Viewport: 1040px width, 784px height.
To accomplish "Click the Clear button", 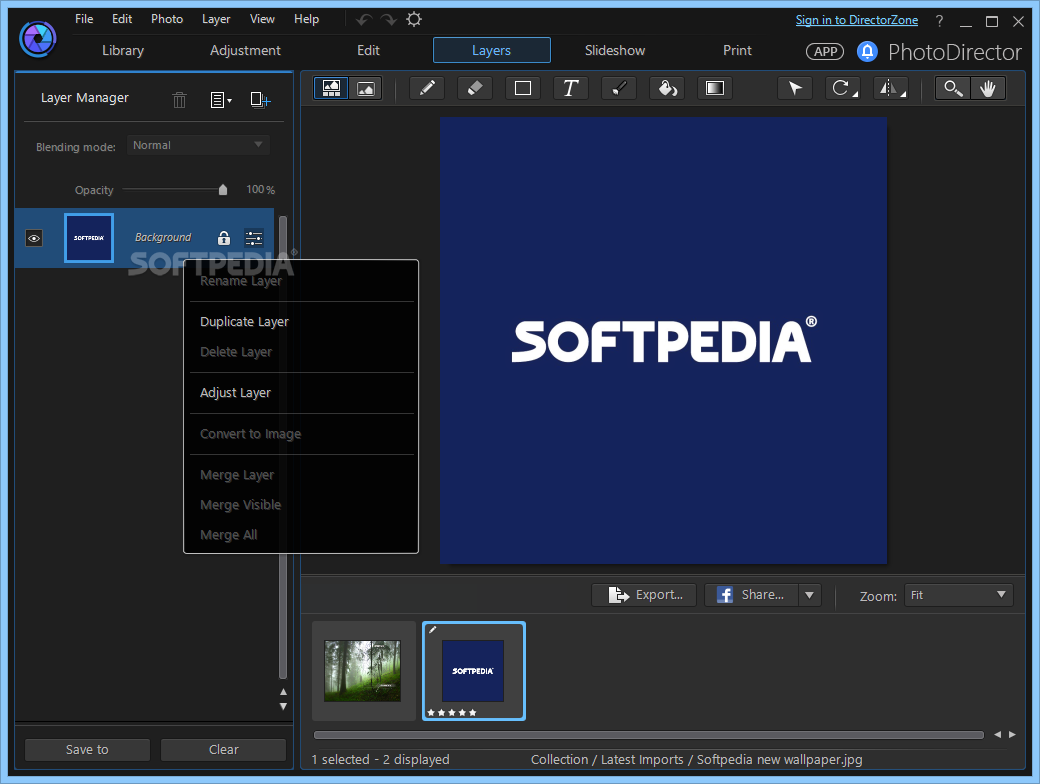I will tap(224, 750).
